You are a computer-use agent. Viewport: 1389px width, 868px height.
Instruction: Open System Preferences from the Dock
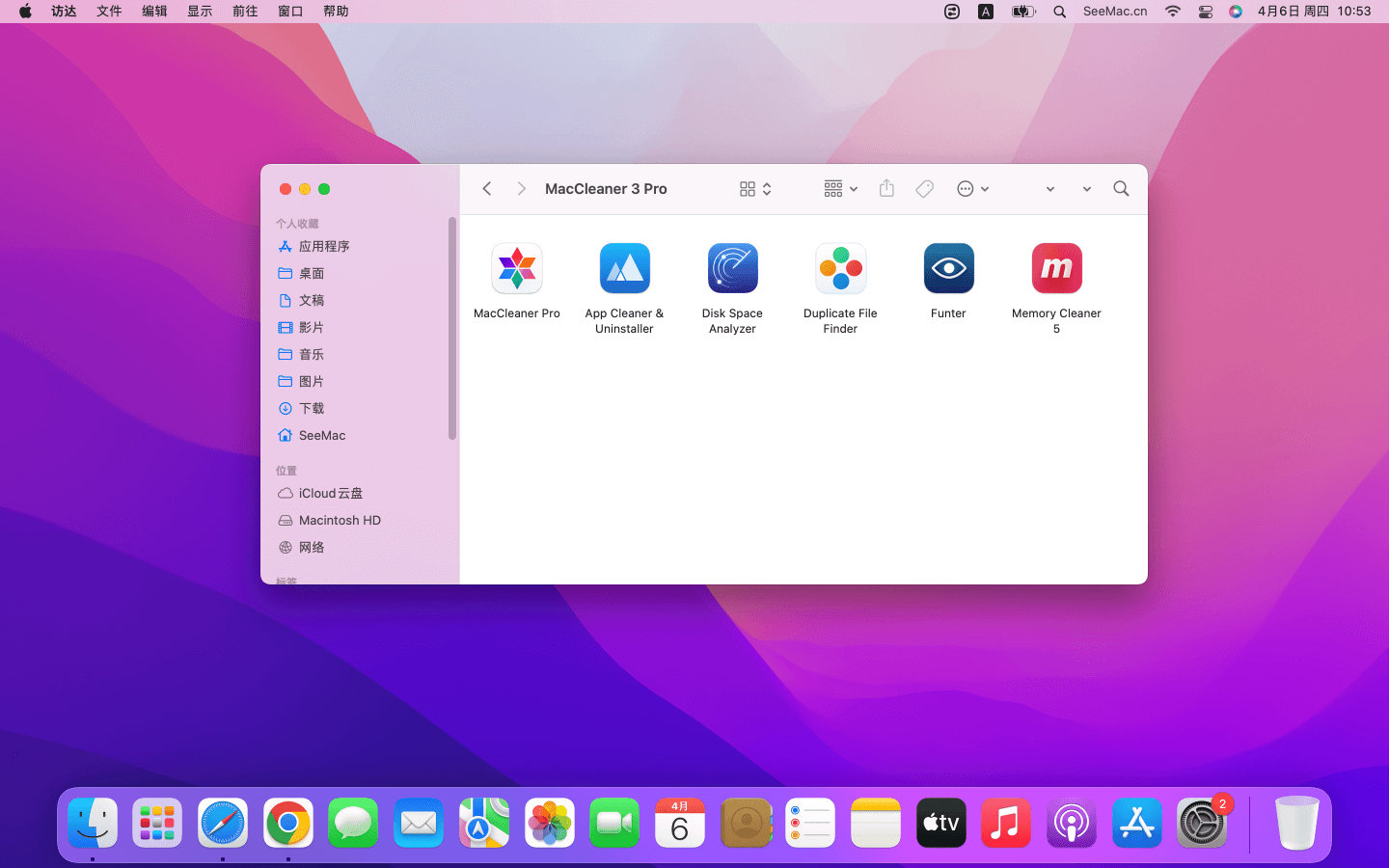click(x=1202, y=824)
